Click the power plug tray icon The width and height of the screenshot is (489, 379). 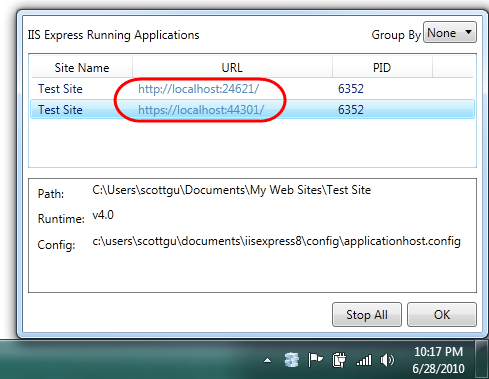click(339, 360)
